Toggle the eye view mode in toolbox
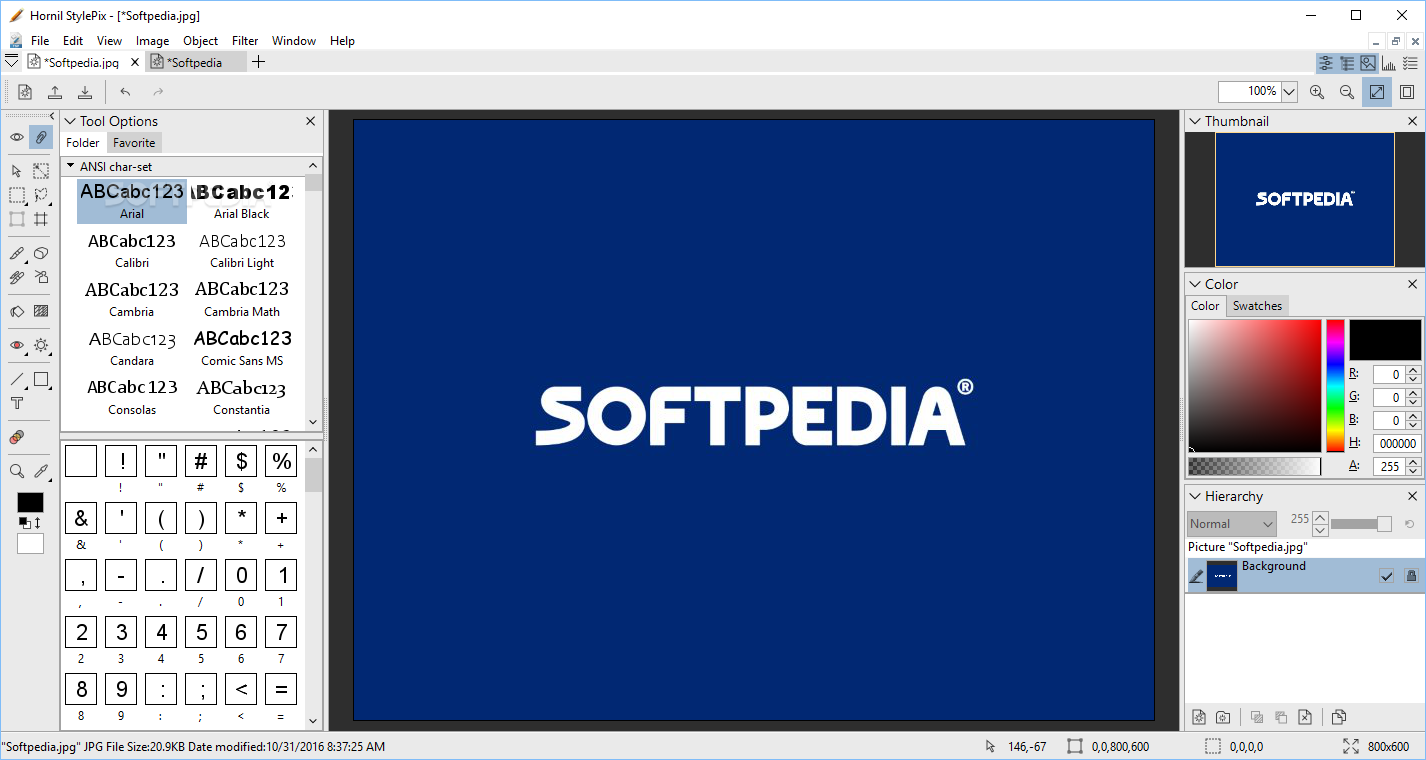 tap(17, 137)
